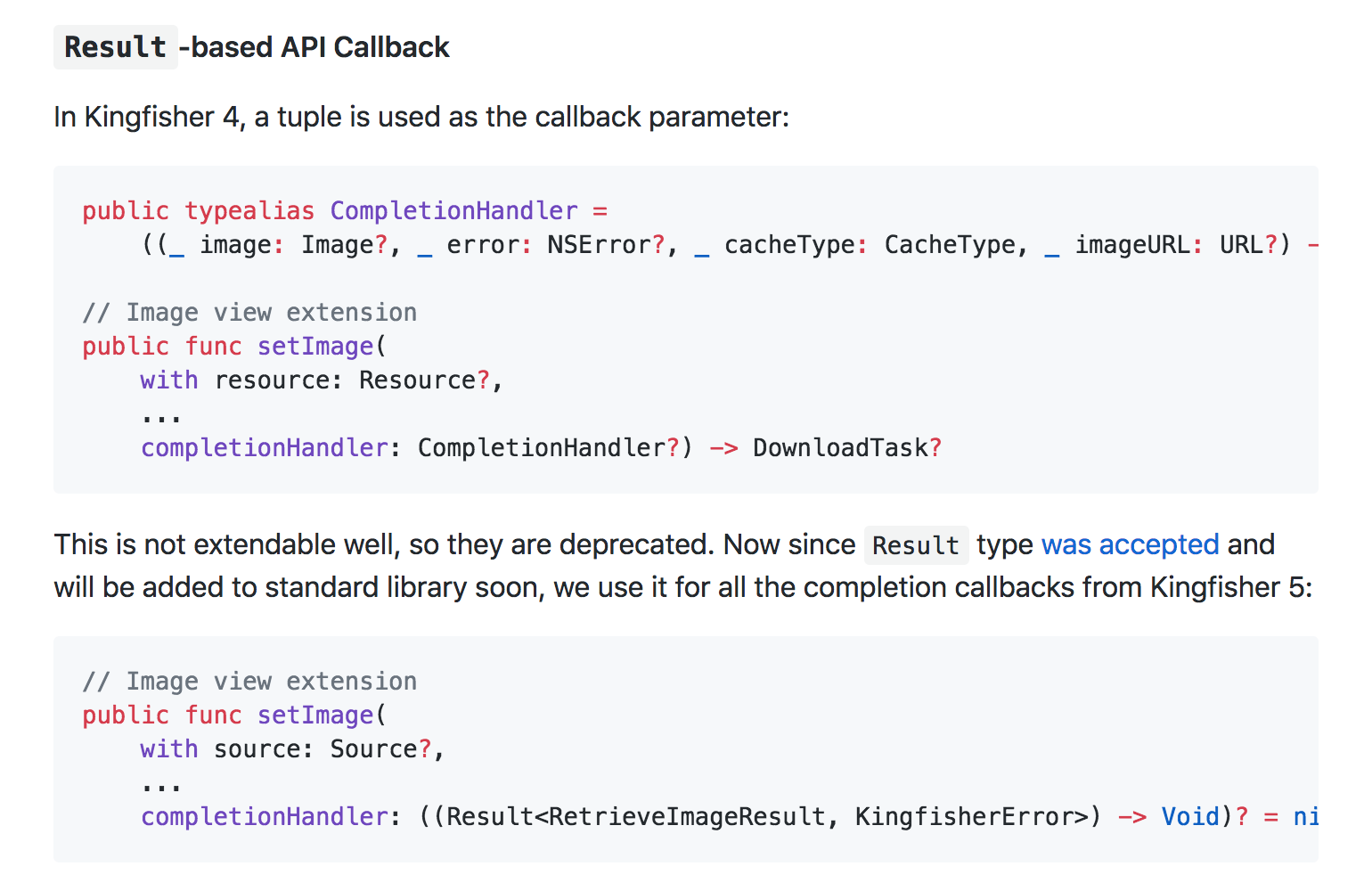This screenshot has height=891, width=1372.
Task: Click 'In Kingfisher 4, a tuple is used' sentence
Action: point(421,117)
